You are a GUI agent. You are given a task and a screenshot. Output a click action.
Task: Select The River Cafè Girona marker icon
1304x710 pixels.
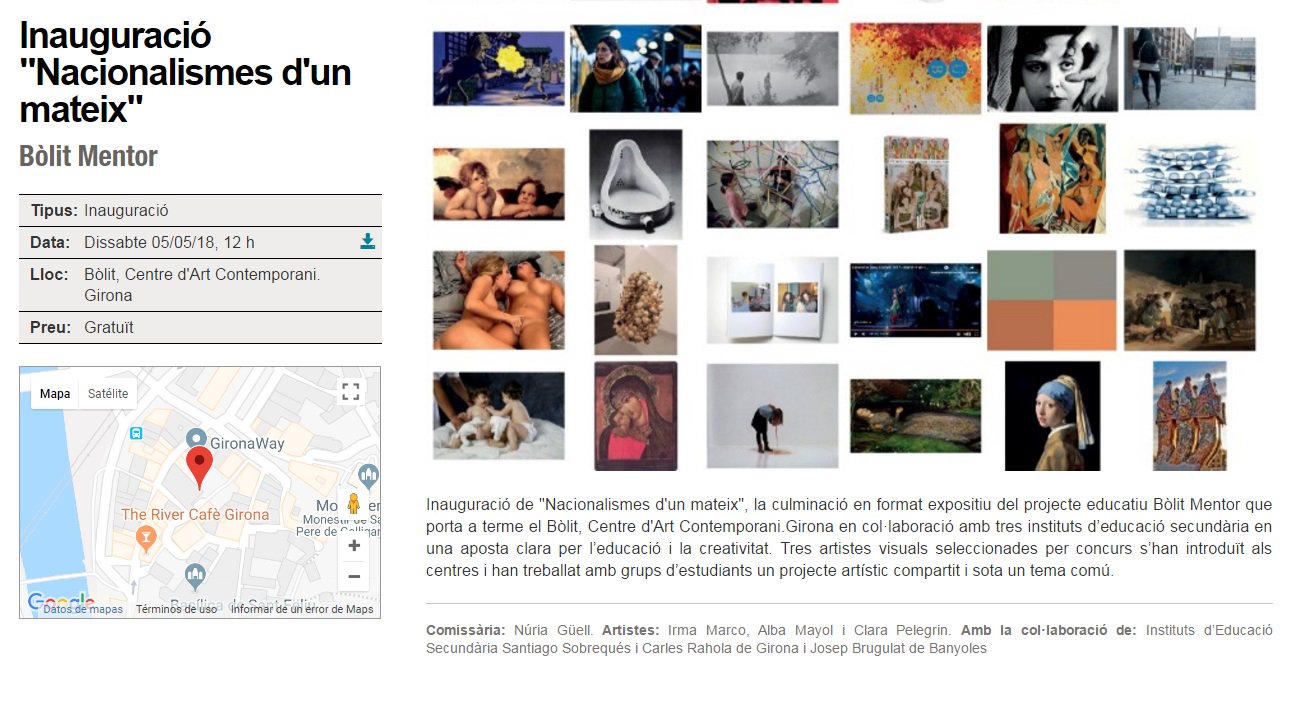tap(146, 539)
